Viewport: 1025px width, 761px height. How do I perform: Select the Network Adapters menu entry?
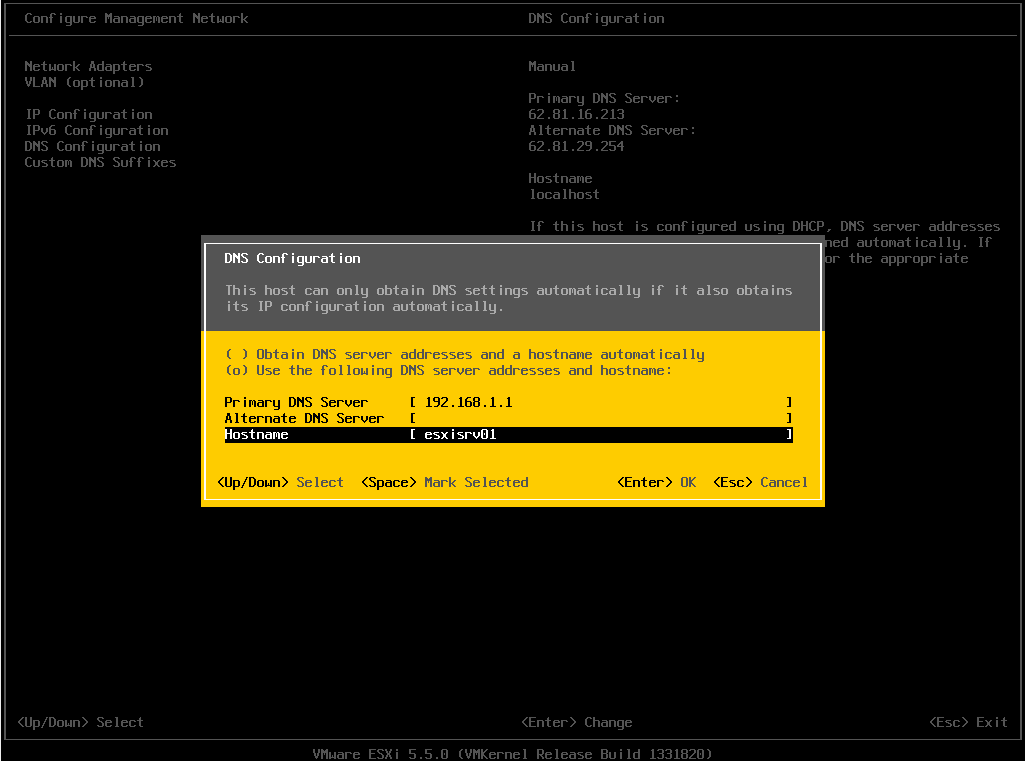tap(88, 66)
